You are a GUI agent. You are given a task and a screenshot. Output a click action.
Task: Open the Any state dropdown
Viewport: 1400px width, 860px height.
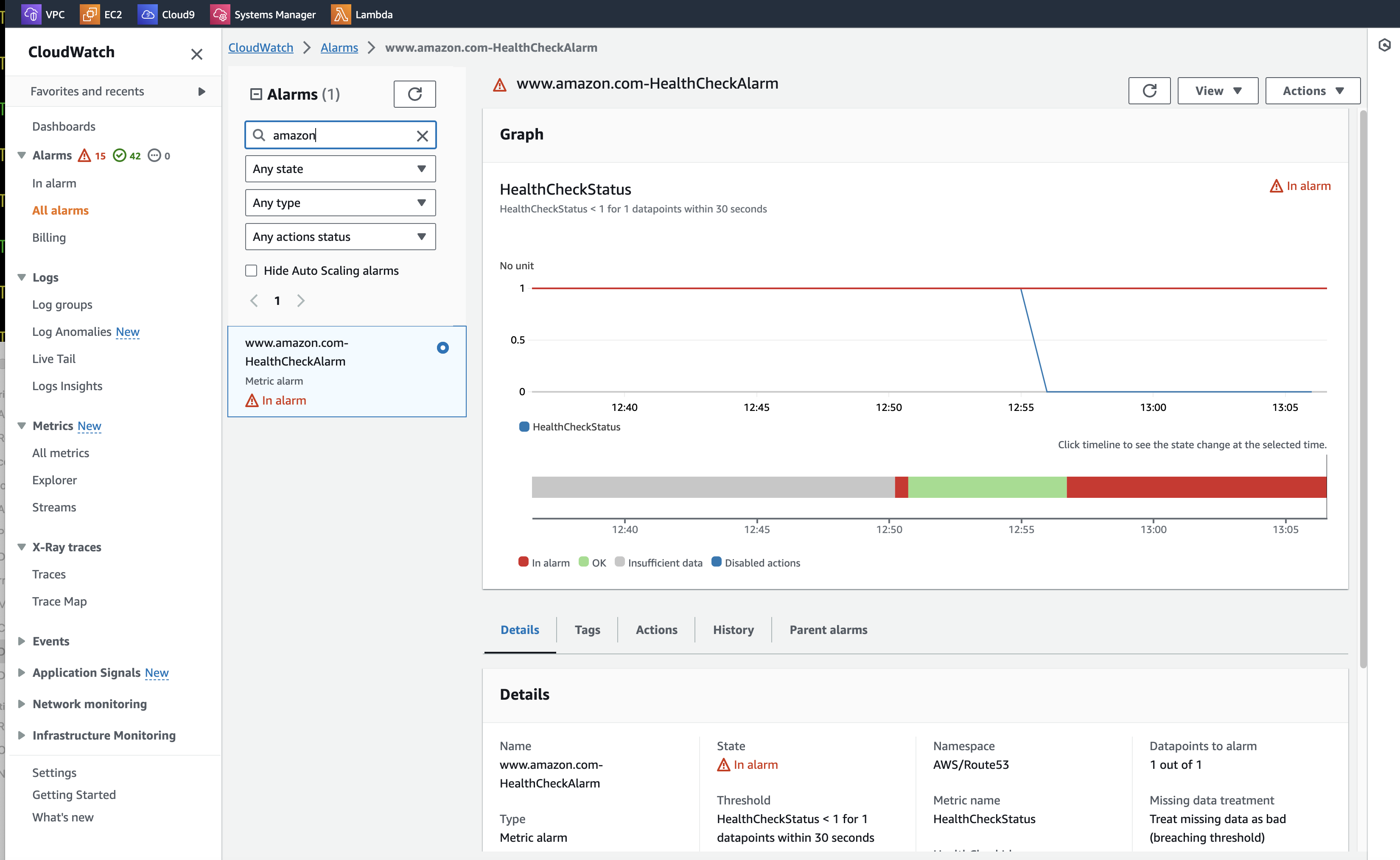[340, 169]
